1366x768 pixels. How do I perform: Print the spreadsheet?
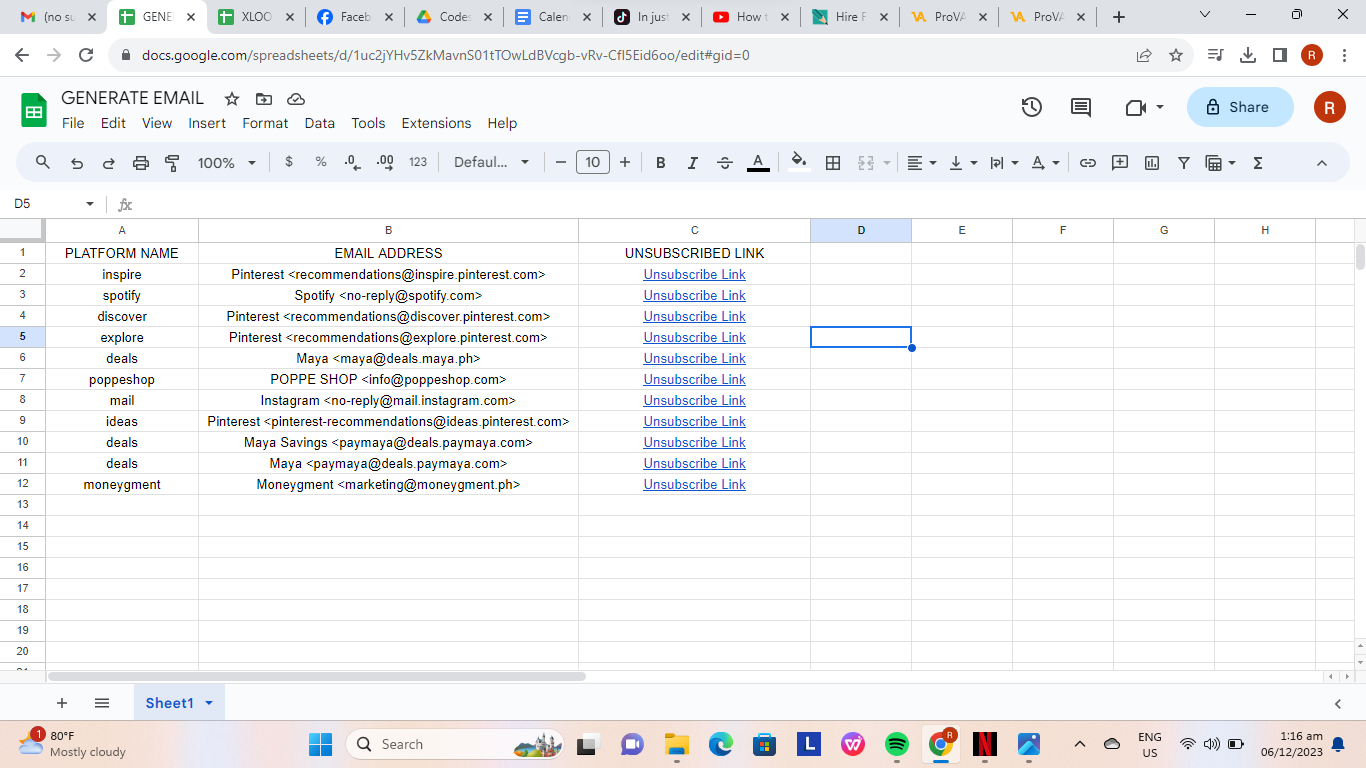click(141, 162)
